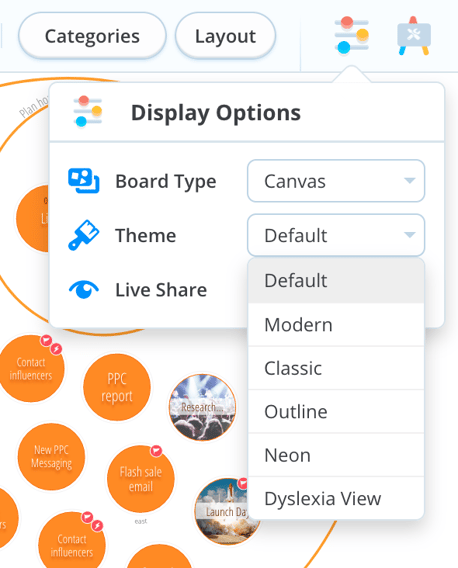Open the Layout button
The height and width of the screenshot is (568, 458).
225,36
